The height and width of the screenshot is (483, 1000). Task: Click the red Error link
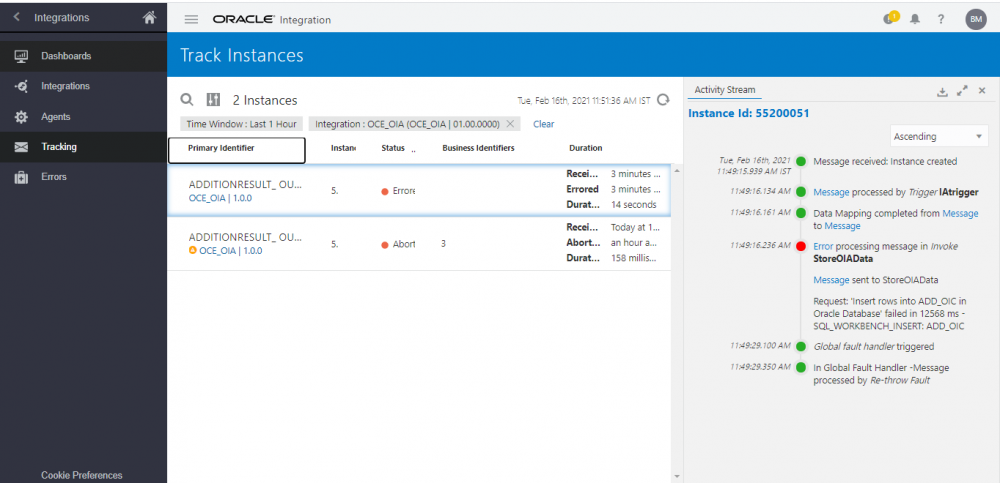point(823,246)
